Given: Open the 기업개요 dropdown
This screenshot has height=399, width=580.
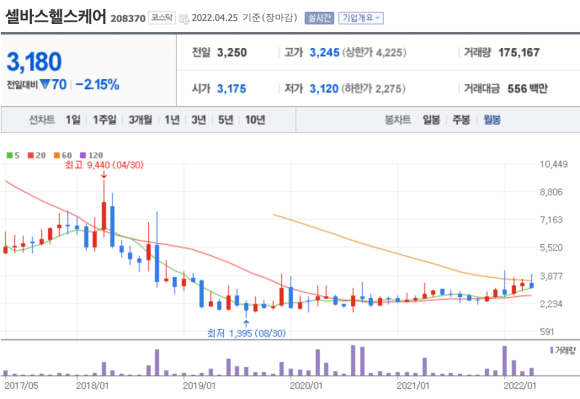Looking at the screenshot, I should tap(361, 18).
